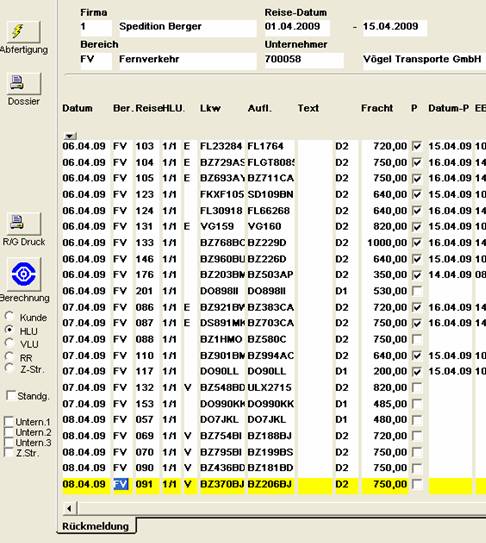Select Lkw cell BZ693AY

coord(222,178)
